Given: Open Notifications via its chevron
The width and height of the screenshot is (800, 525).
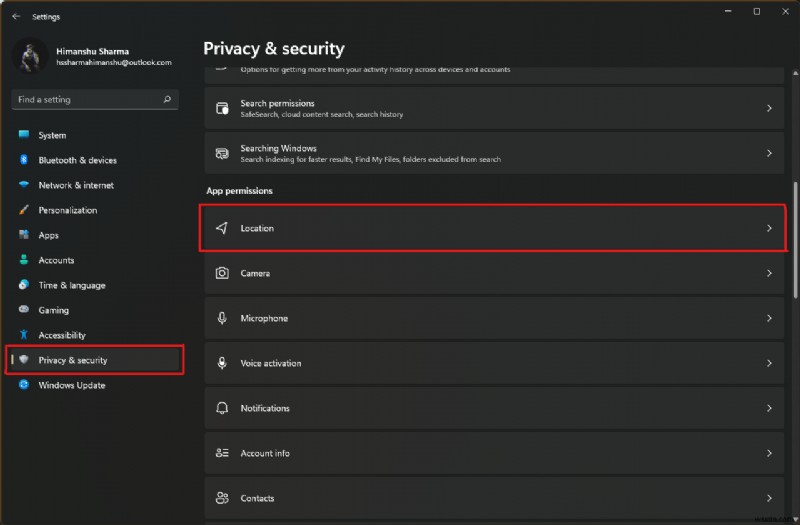Looking at the screenshot, I should tap(769, 408).
